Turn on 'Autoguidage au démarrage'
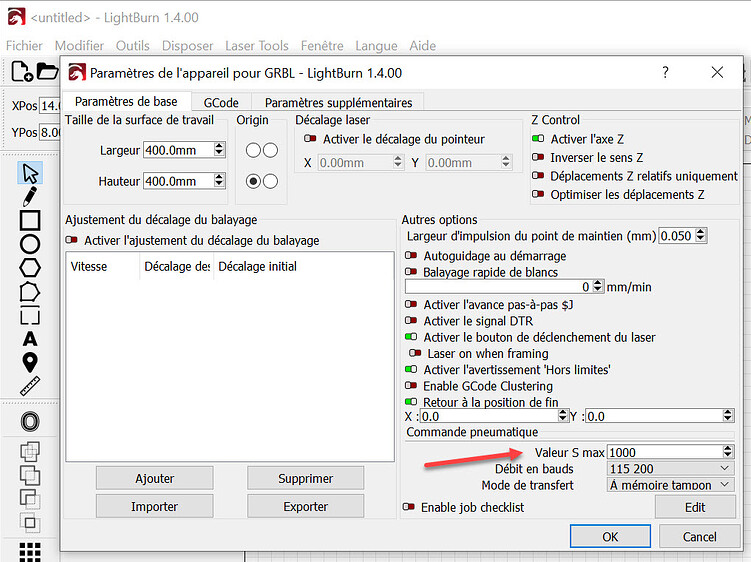This screenshot has width=751, height=562. [411, 256]
